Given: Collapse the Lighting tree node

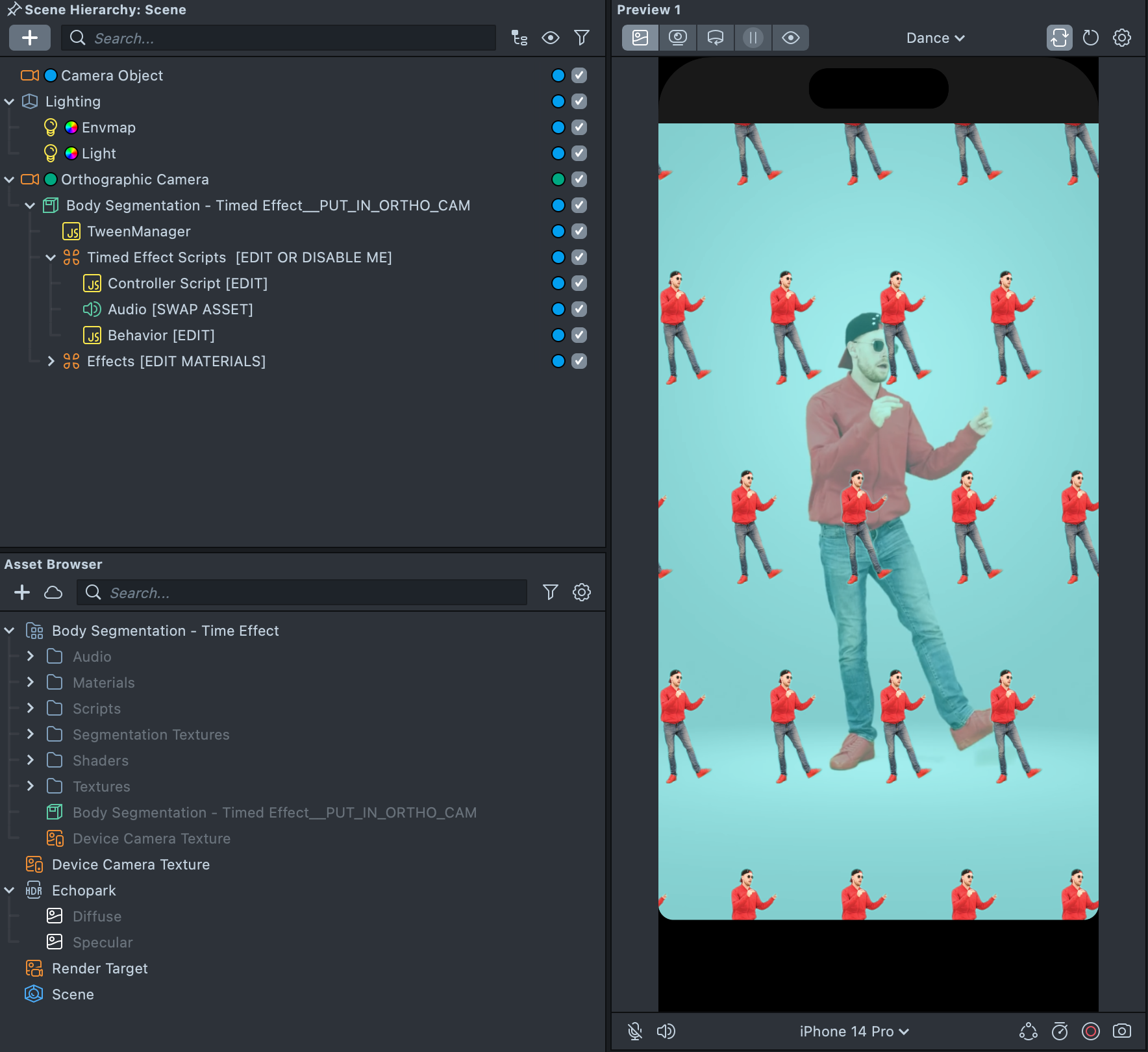Looking at the screenshot, I should click(9, 101).
